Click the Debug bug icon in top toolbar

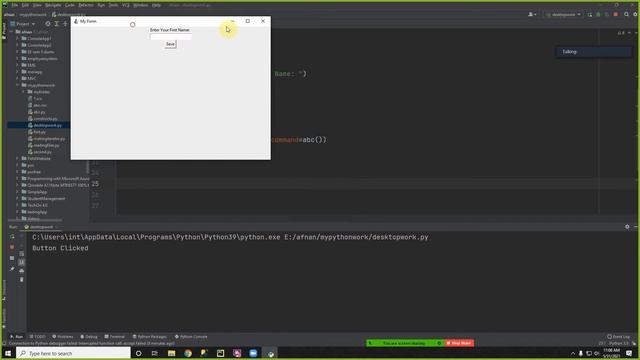[598, 15]
